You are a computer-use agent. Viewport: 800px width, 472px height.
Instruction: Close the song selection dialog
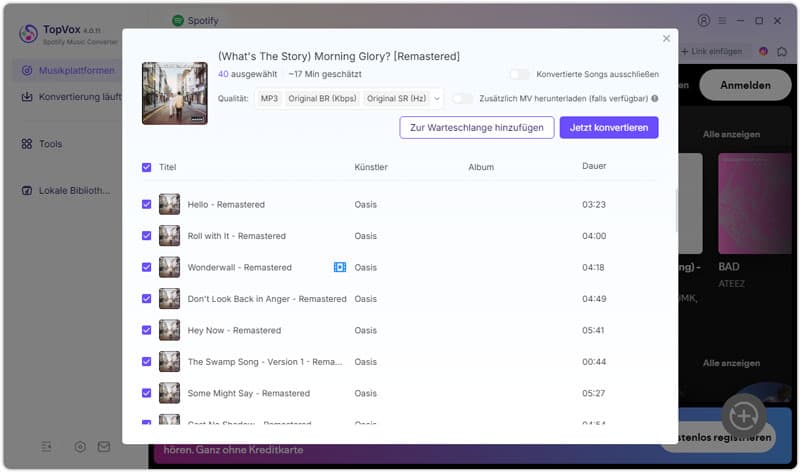tap(666, 38)
